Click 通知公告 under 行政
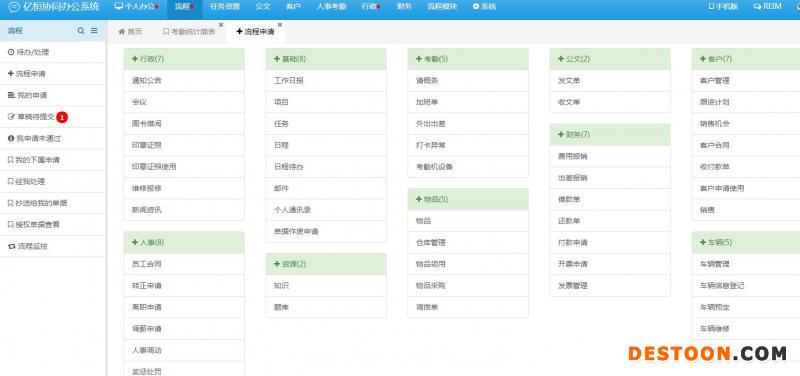Viewport: 800px width, 376px height. (184, 81)
